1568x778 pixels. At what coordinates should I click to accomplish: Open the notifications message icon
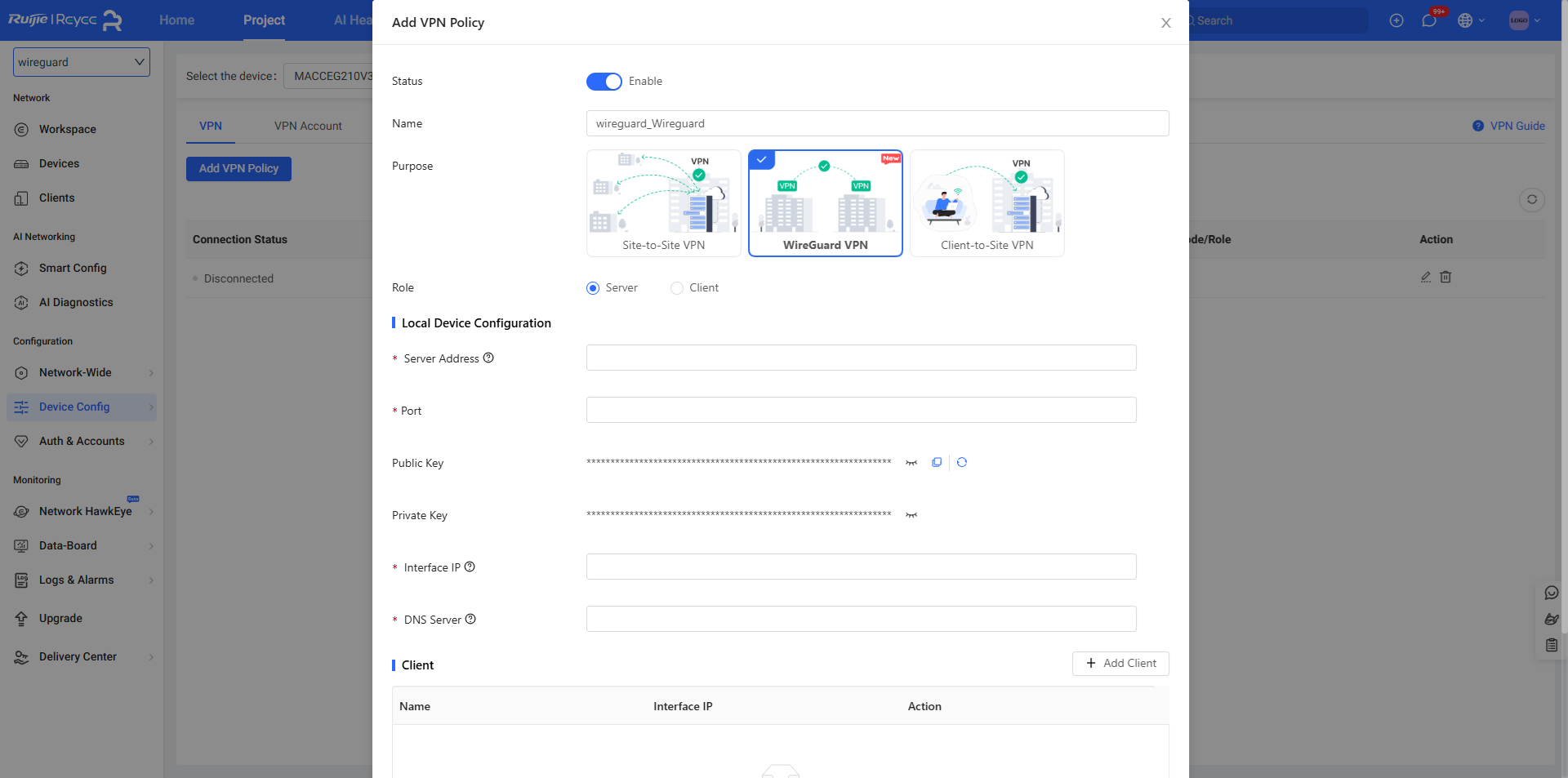pyautogui.click(x=1429, y=21)
